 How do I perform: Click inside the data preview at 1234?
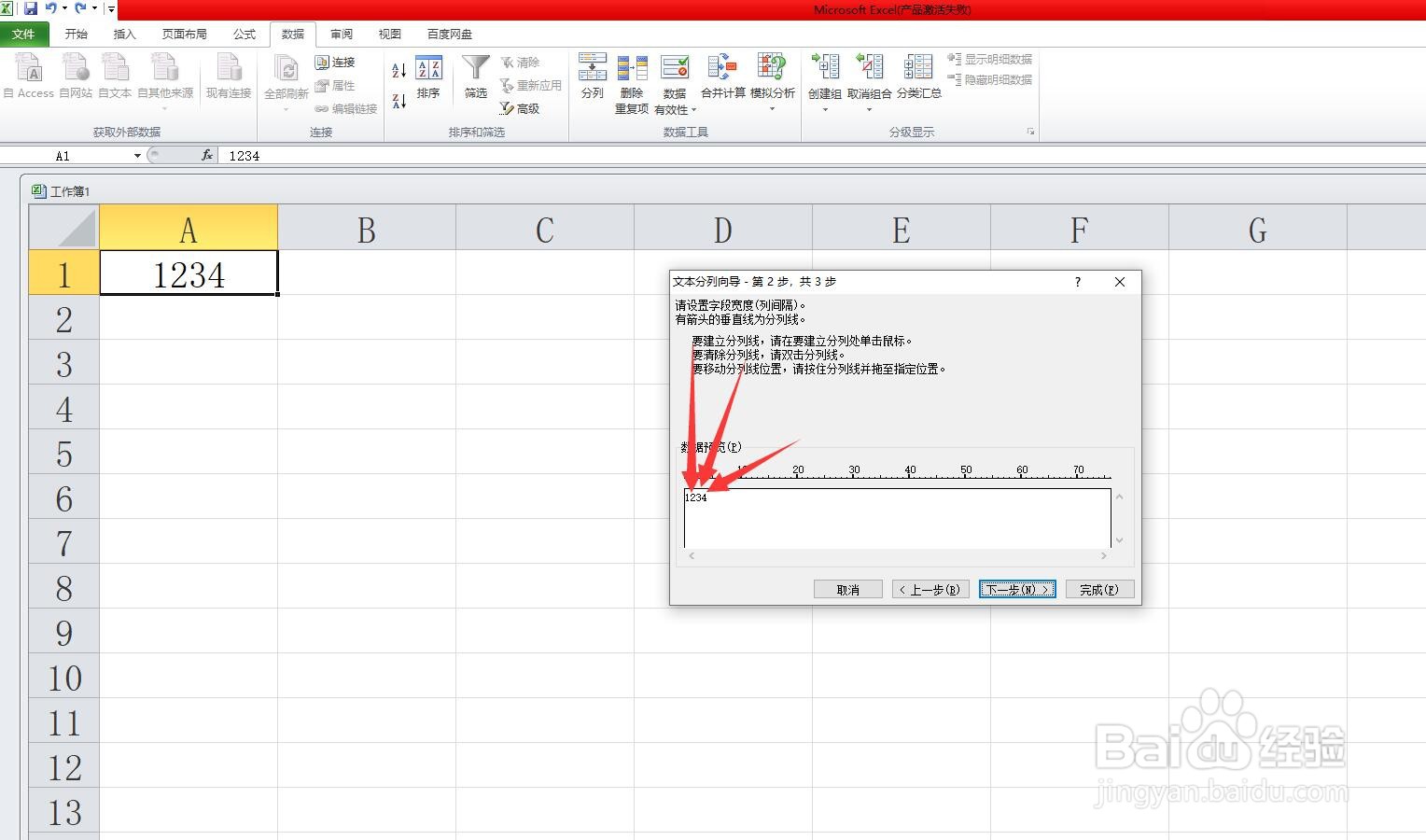pos(696,497)
